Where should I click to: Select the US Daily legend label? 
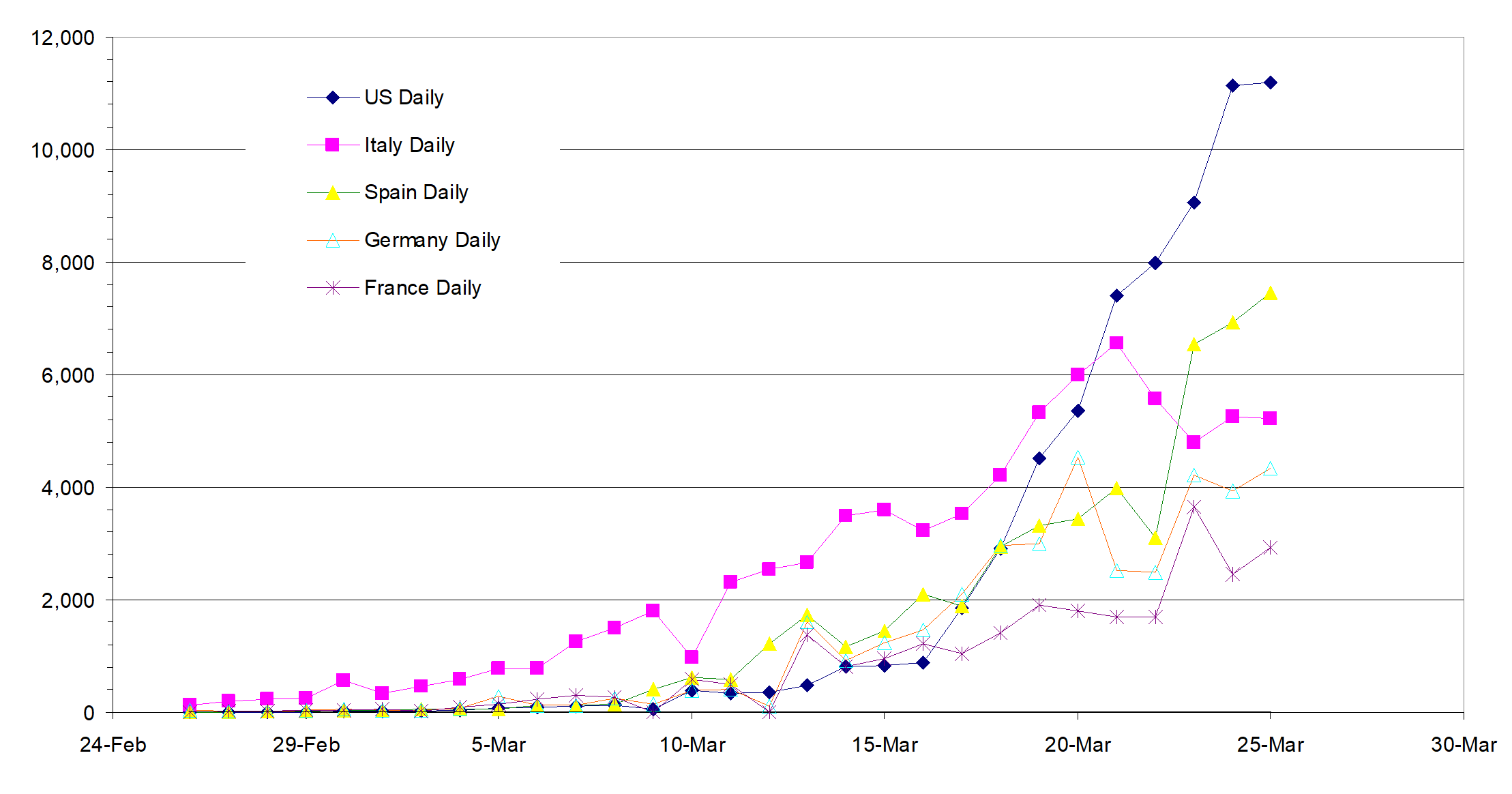404,98
